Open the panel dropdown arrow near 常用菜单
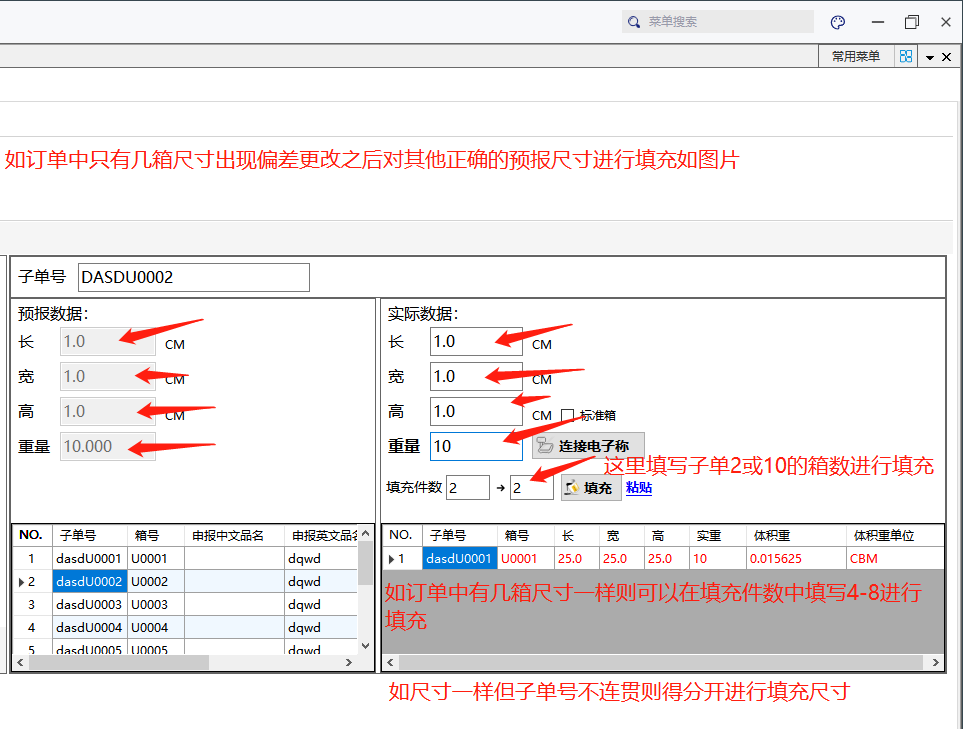Image resolution: width=963 pixels, height=729 pixels. pos(930,57)
